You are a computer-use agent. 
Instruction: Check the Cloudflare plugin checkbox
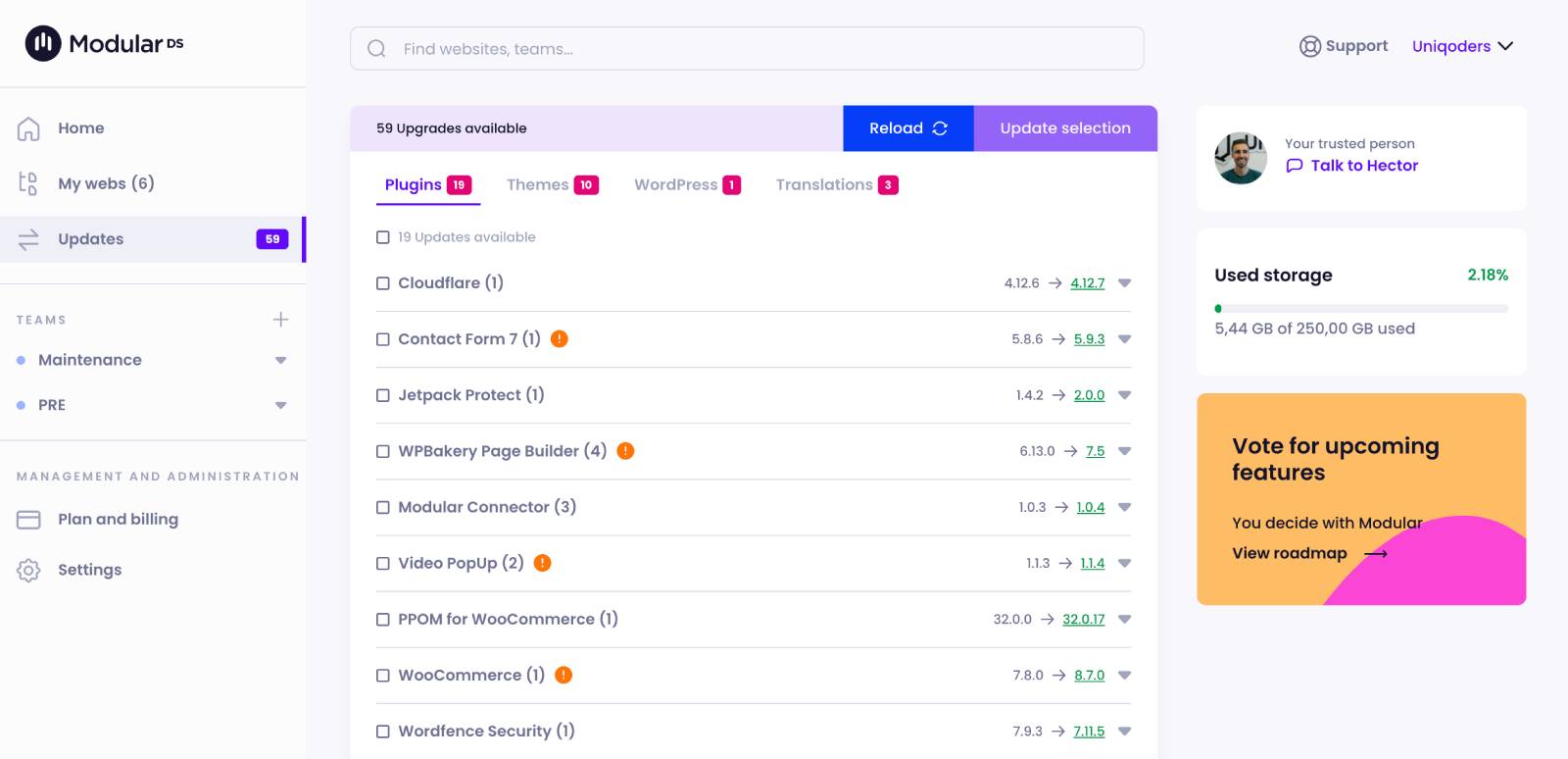coord(383,283)
